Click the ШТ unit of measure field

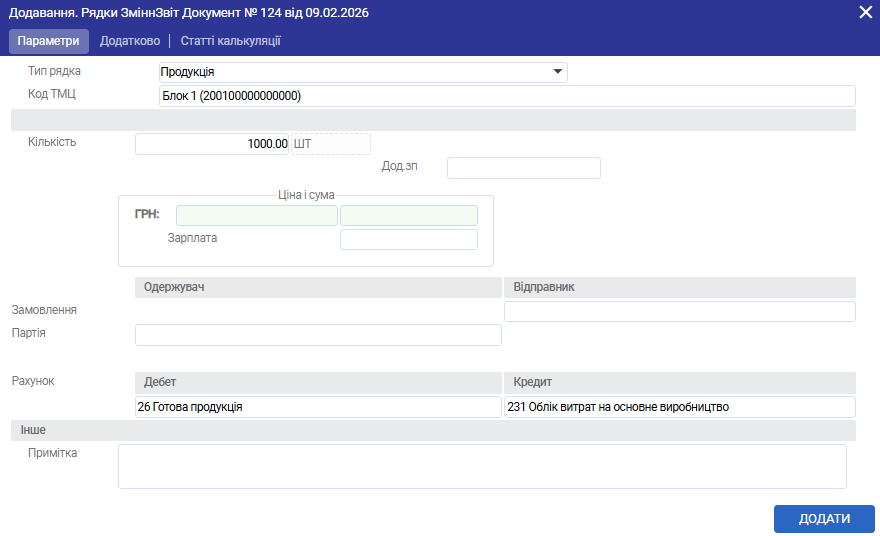tap(330, 144)
